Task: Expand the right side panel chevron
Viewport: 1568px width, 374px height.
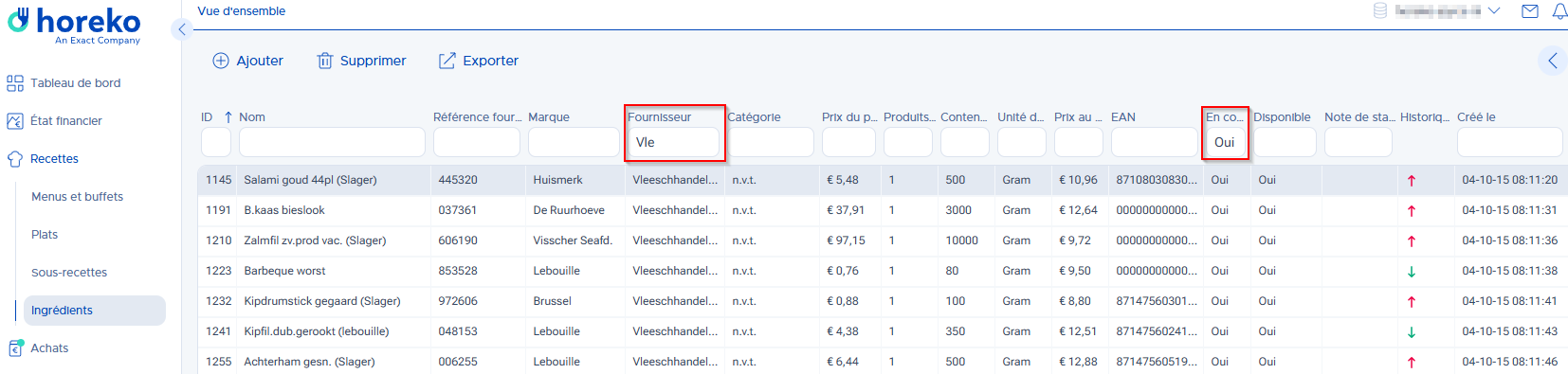Action: 1553,61
